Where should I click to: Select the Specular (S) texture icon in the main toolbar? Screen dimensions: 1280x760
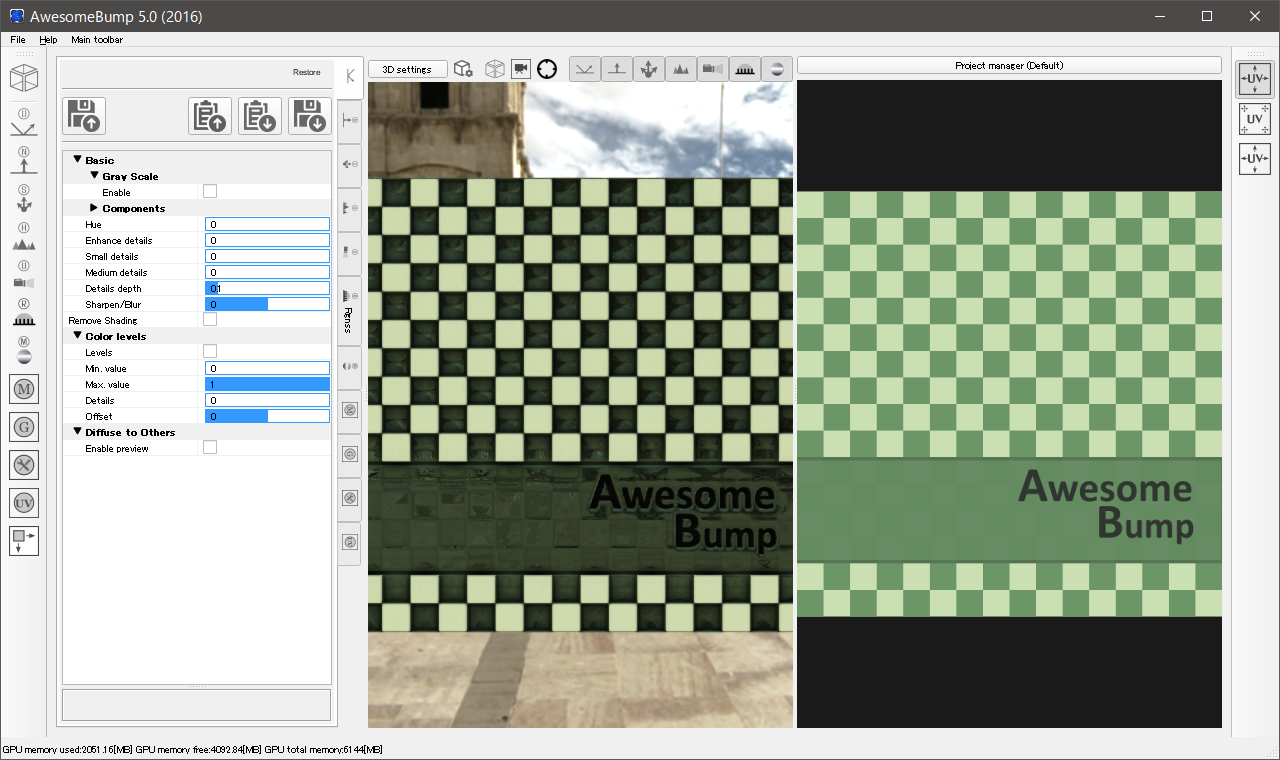(24, 200)
